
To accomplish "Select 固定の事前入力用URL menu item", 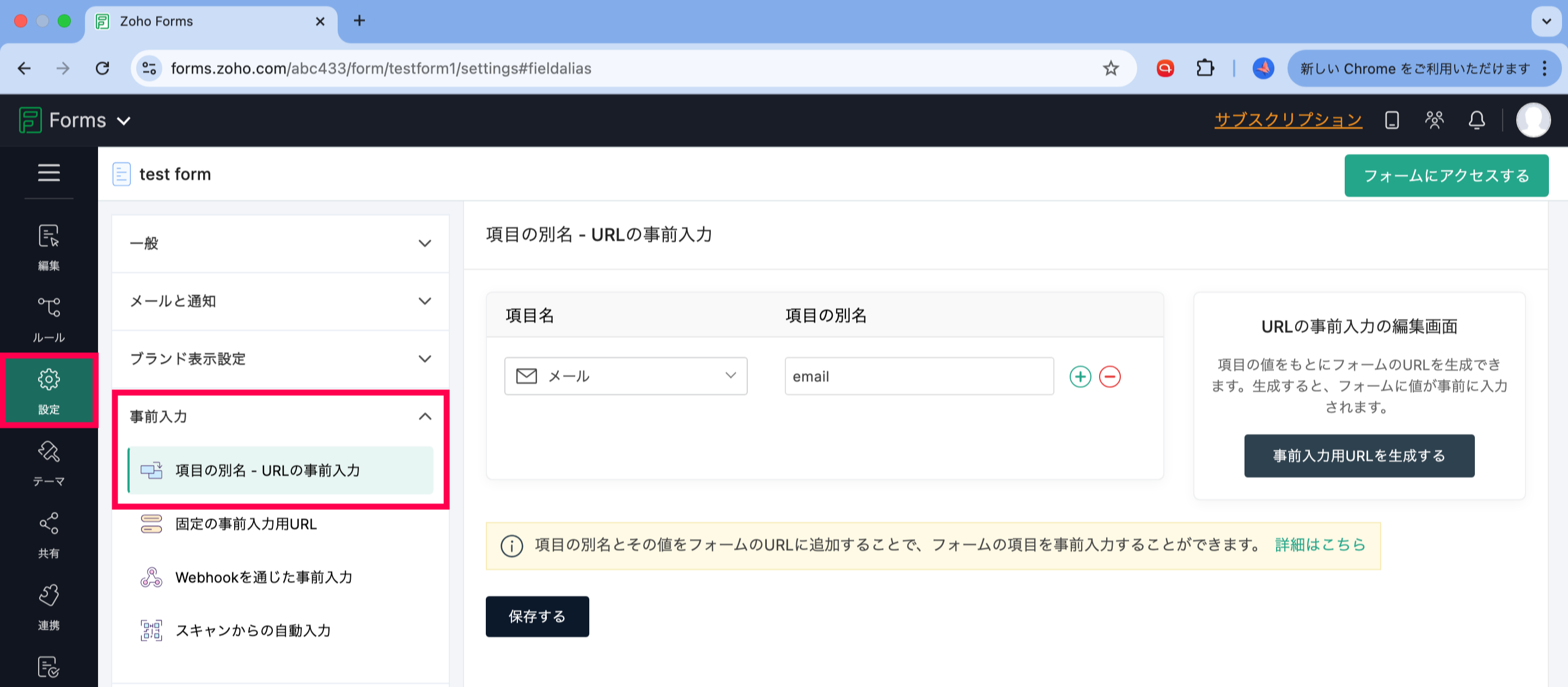I will coord(245,524).
